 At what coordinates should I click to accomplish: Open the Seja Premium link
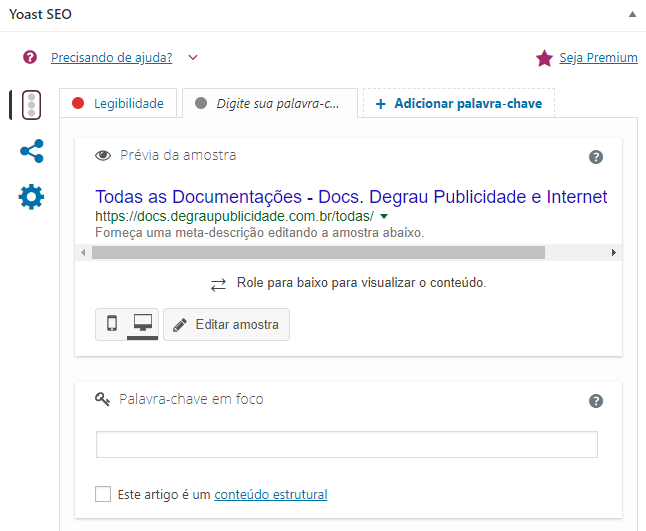[x=598, y=58]
